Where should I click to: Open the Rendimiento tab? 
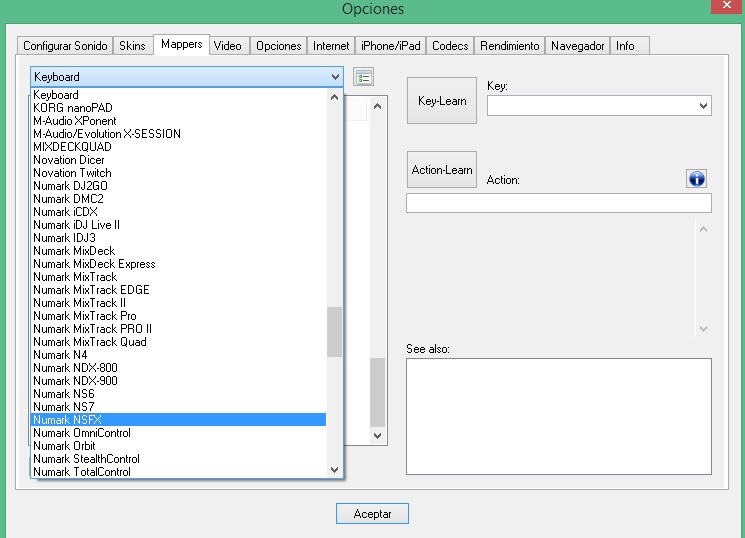click(509, 46)
